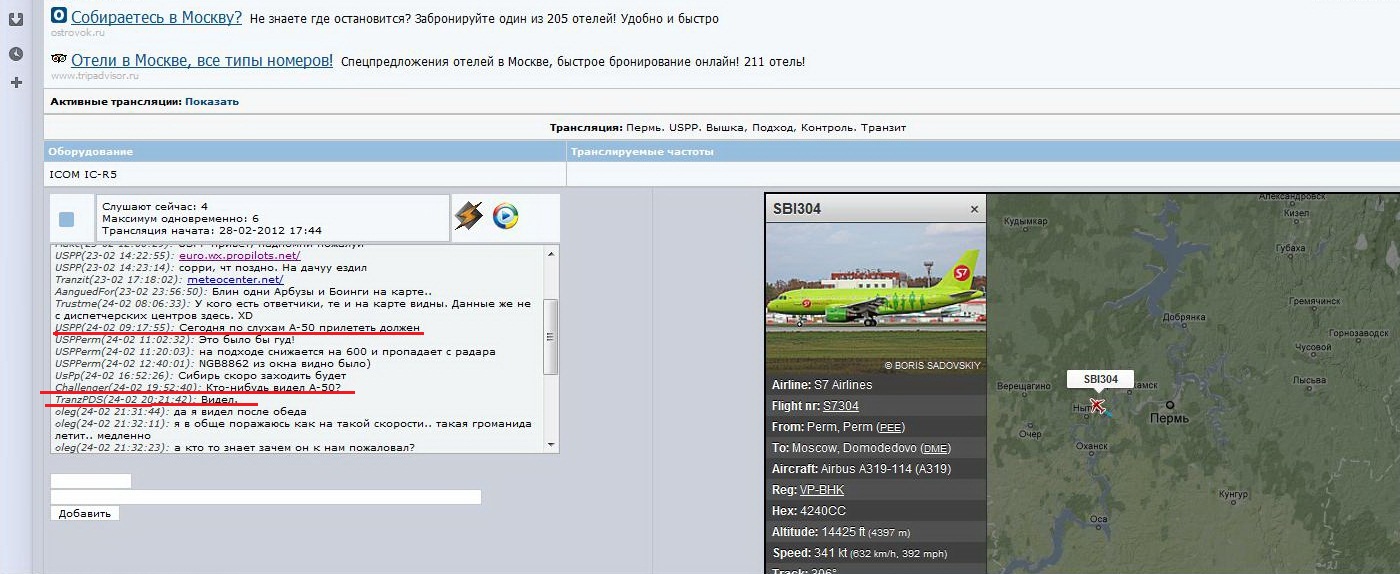Click the long chat message input field
This screenshot has height=574, width=1400.
[266, 497]
